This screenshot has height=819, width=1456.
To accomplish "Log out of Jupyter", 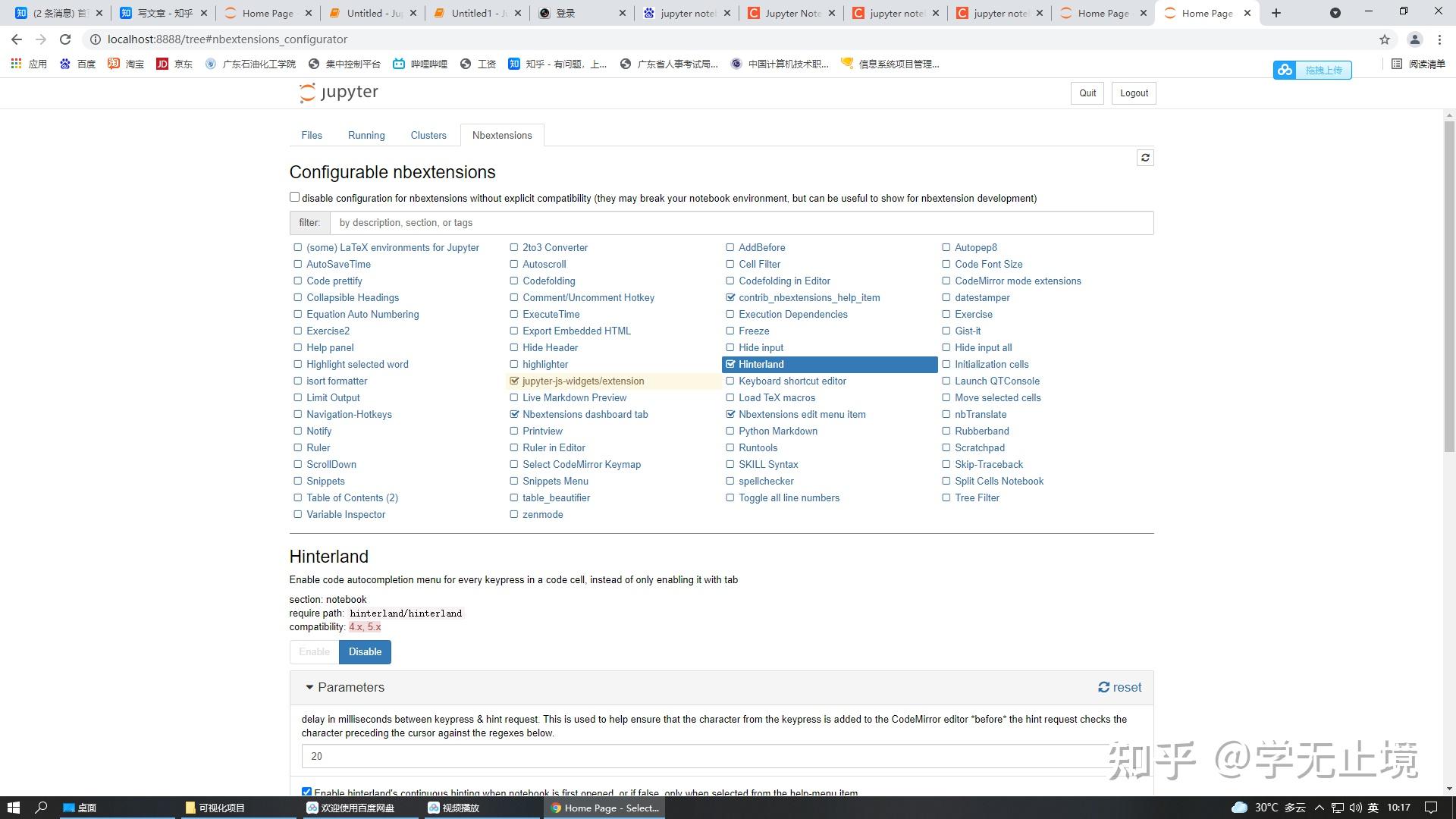I will [1133, 93].
